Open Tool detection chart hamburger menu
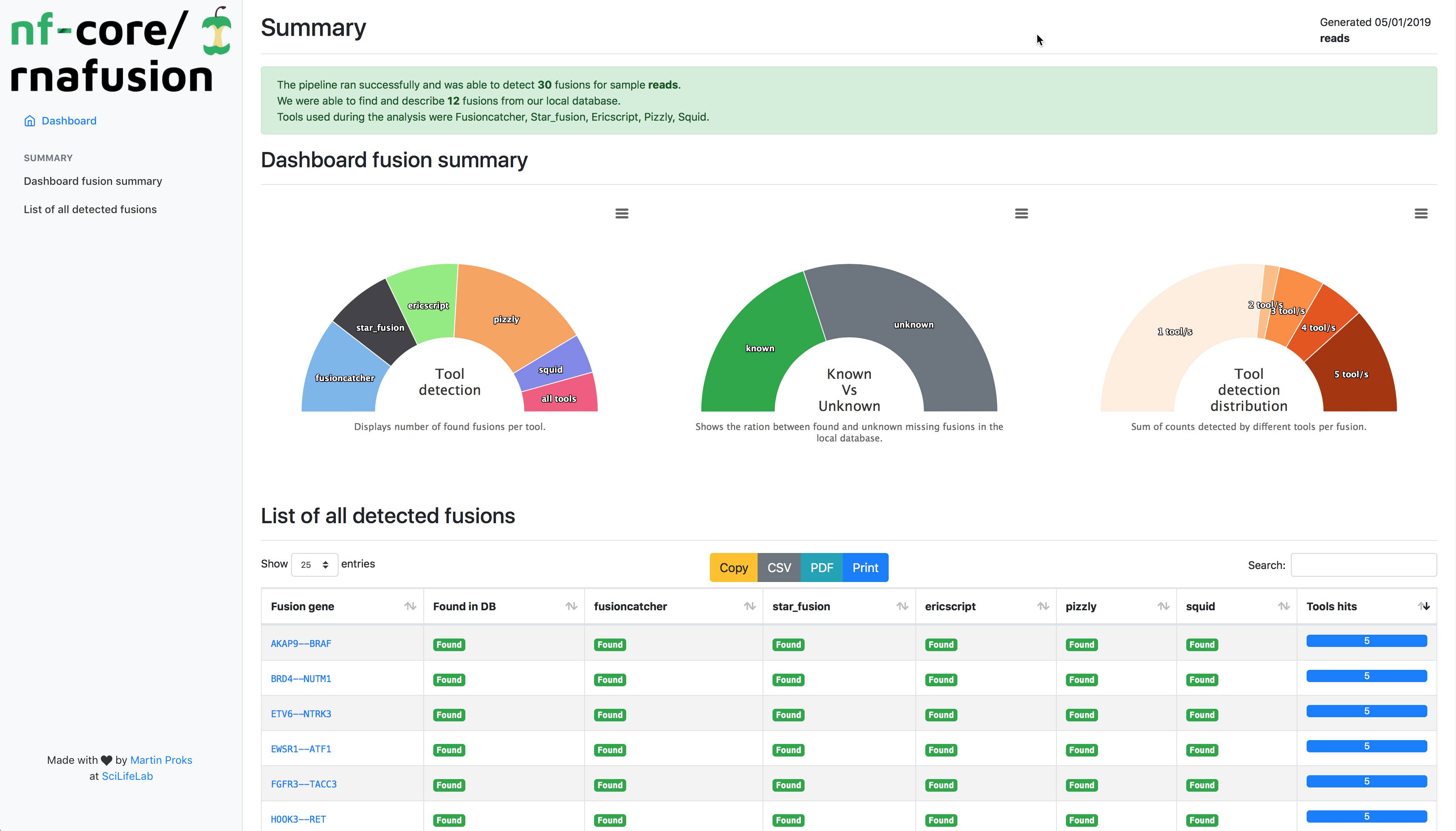This screenshot has width=1456, height=831. point(622,213)
